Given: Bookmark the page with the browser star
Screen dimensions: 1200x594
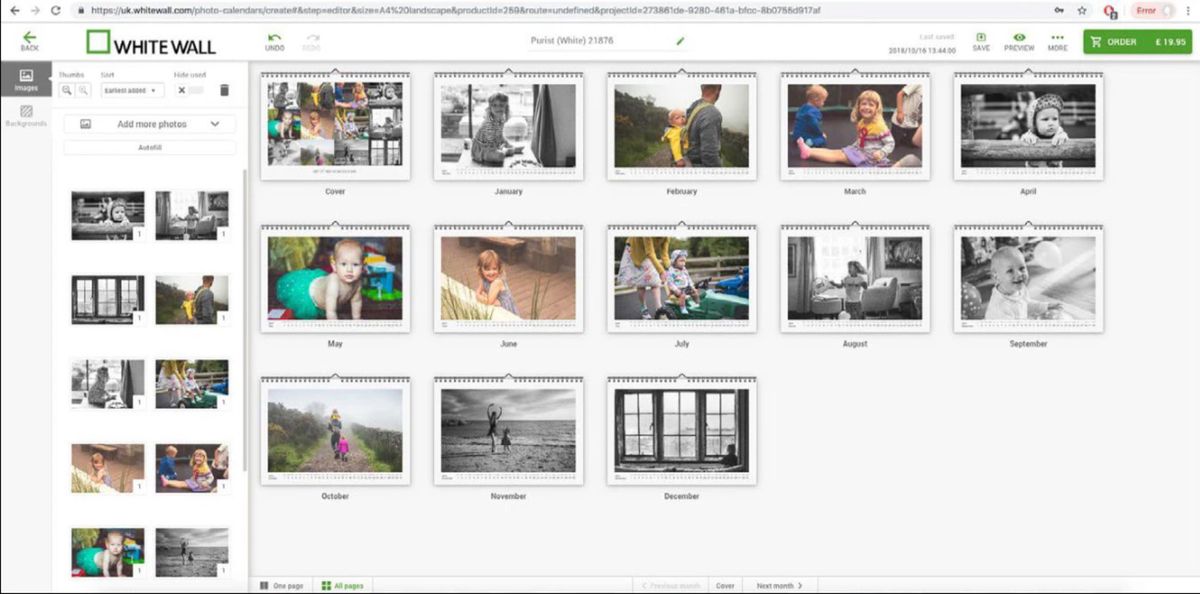Looking at the screenshot, I should point(1082,11).
